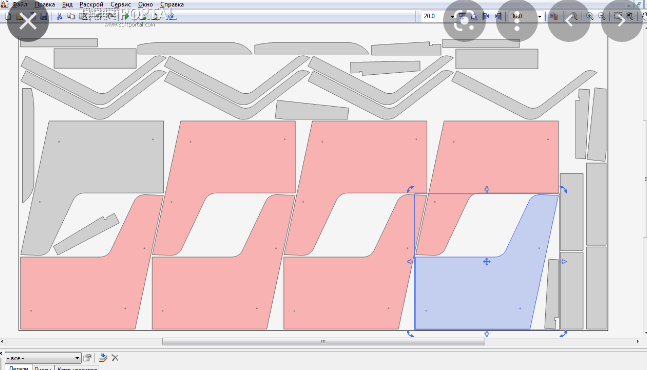Screen dimensions: 647x370
Task: Select the small gray notched strip inside gray panel
Action: coord(86,234)
